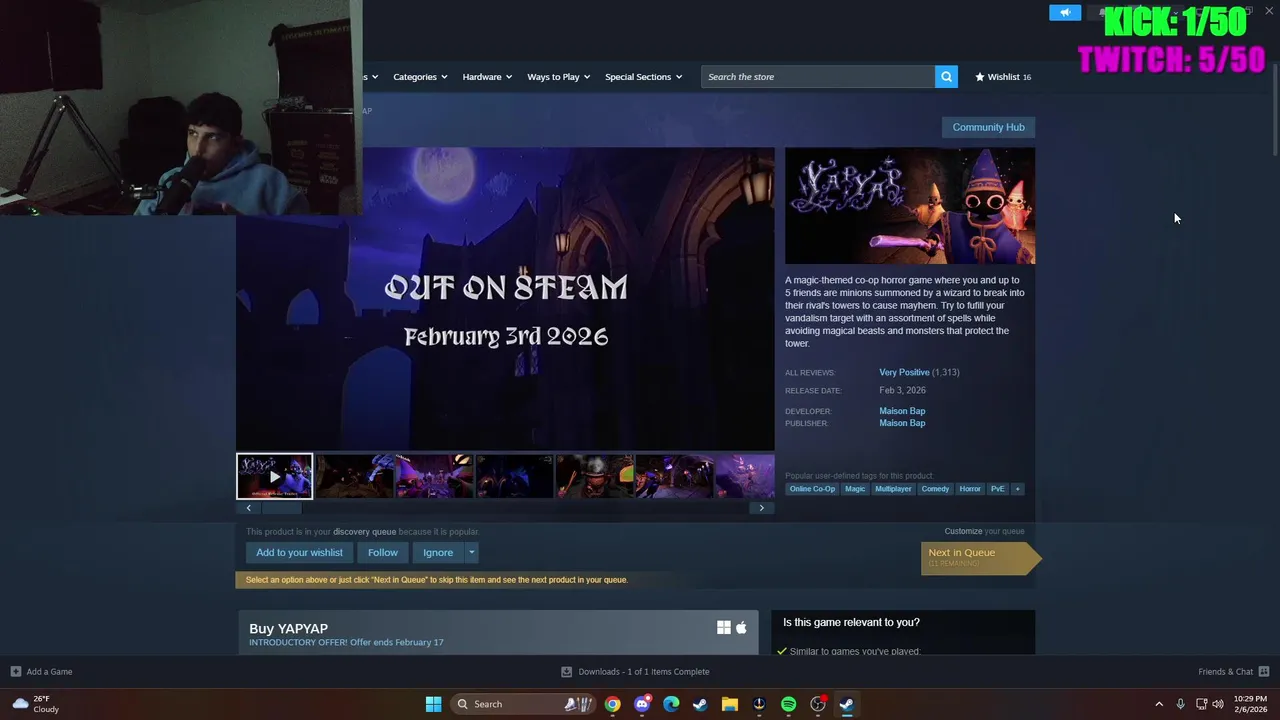The width and height of the screenshot is (1280, 720).
Task: Click the microphone tray icon
Action: (1181, 704)
